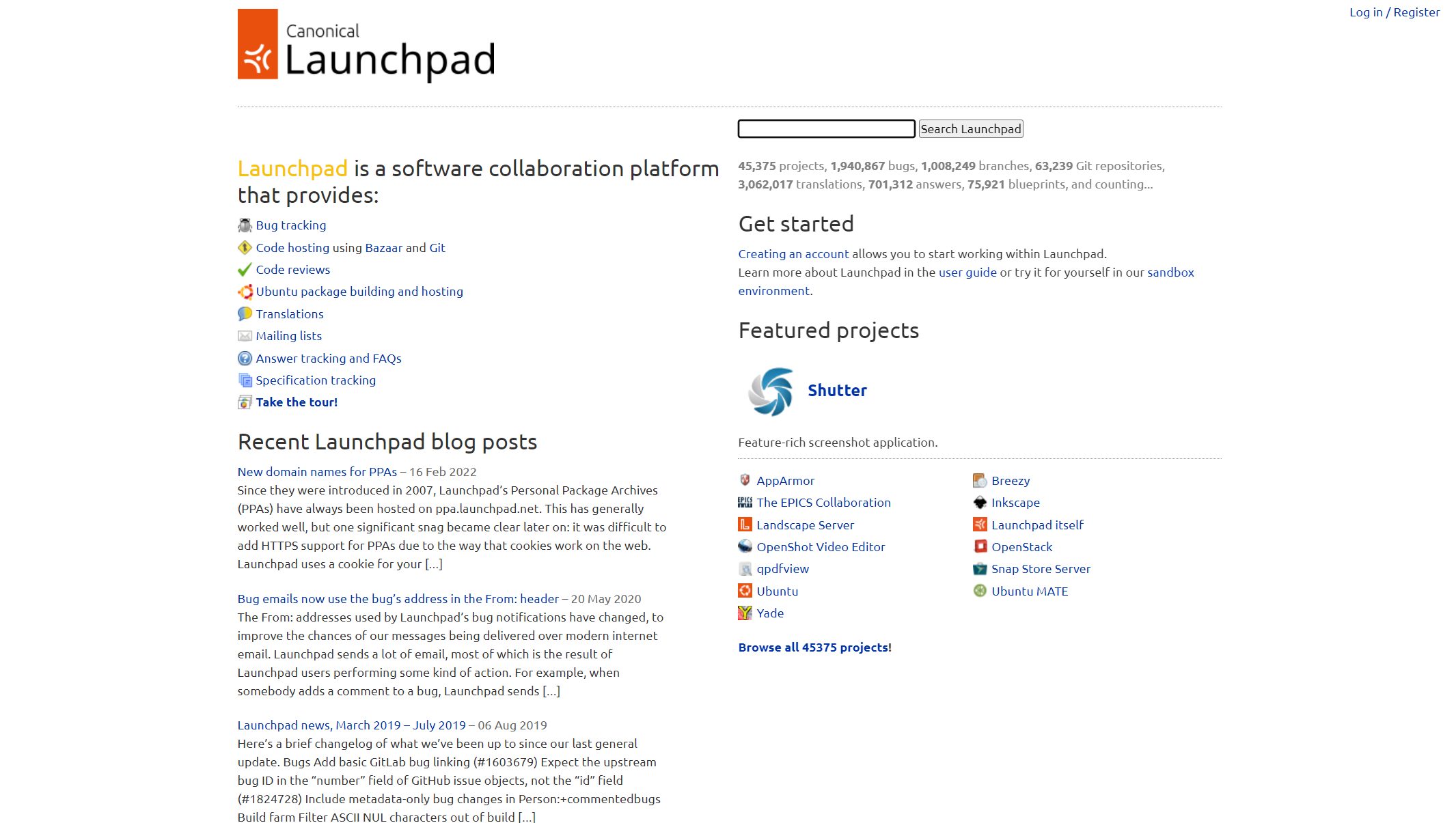Click the Snap Store Server icon
Screen dimensions: 1456x823
[x=980, y=568]
